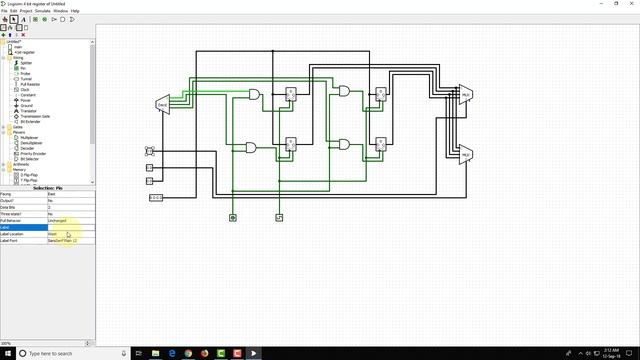The image size is (640, 360).
Task: Change the Data Bits attribute value
Action: click(x=71, y=207)
